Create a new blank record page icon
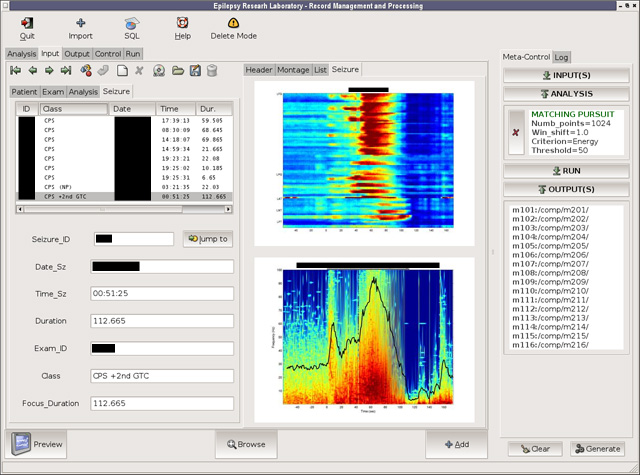This screenshot has width=640, height=475. [x=122, y=71]
